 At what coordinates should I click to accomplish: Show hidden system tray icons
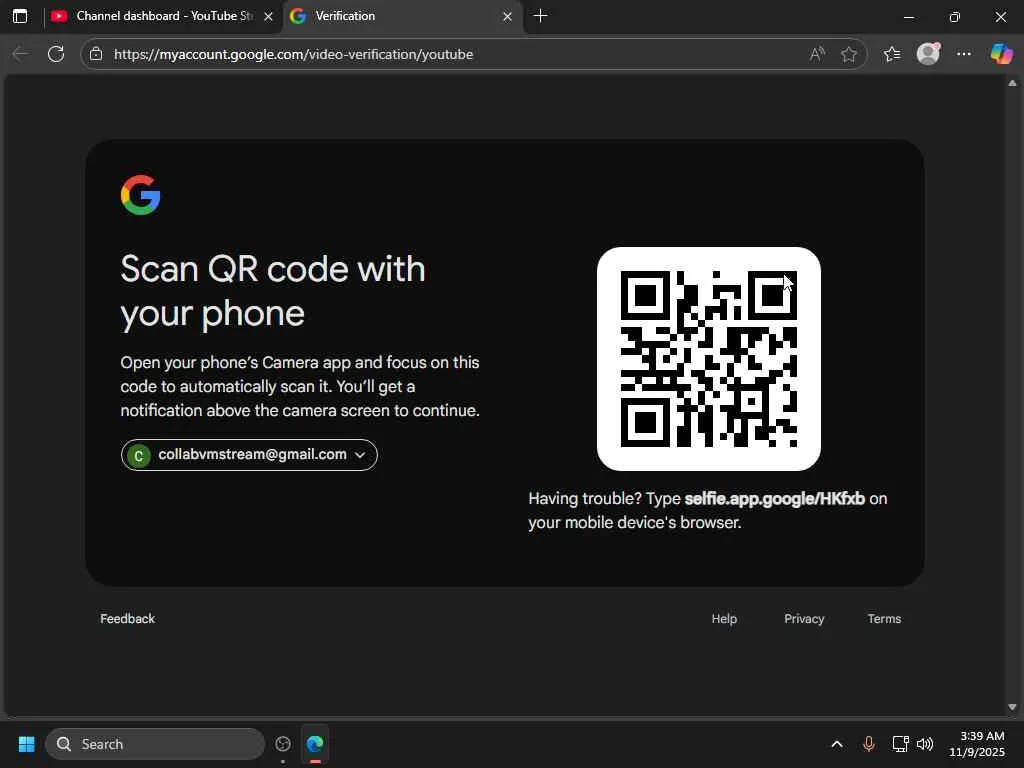click(x=837, y=744)
